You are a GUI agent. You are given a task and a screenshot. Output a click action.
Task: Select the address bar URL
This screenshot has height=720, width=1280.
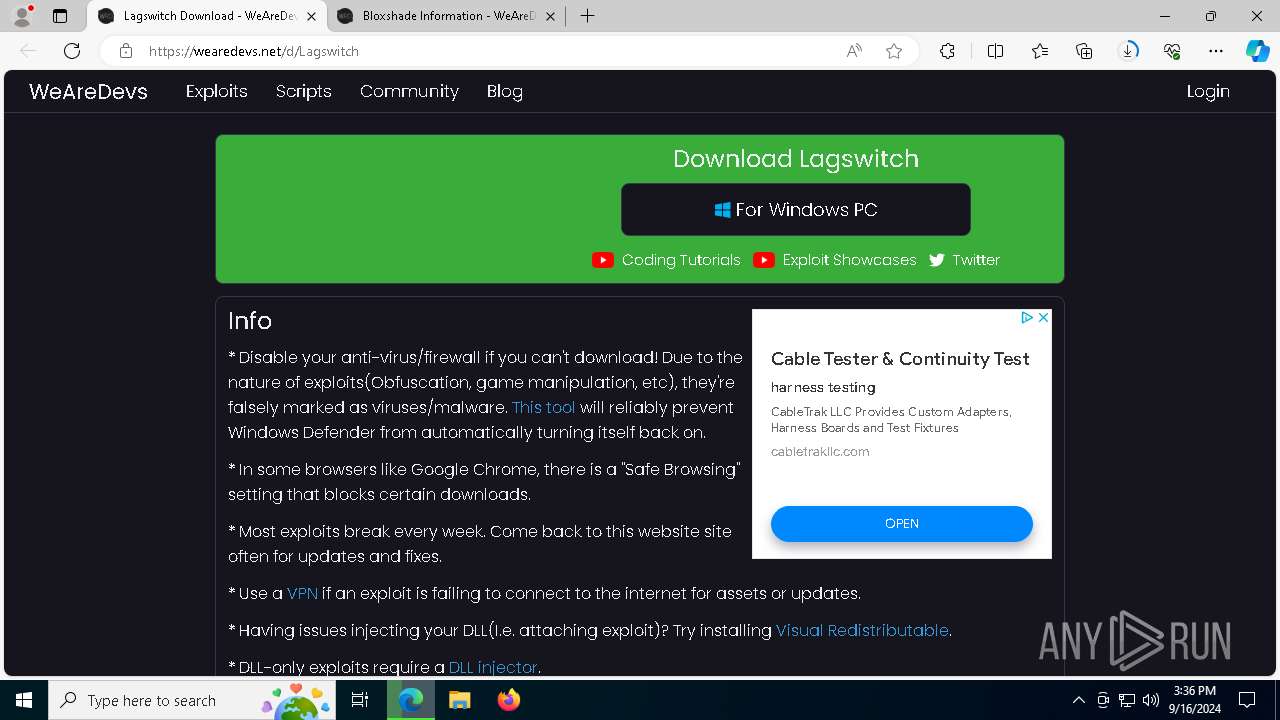254,51
